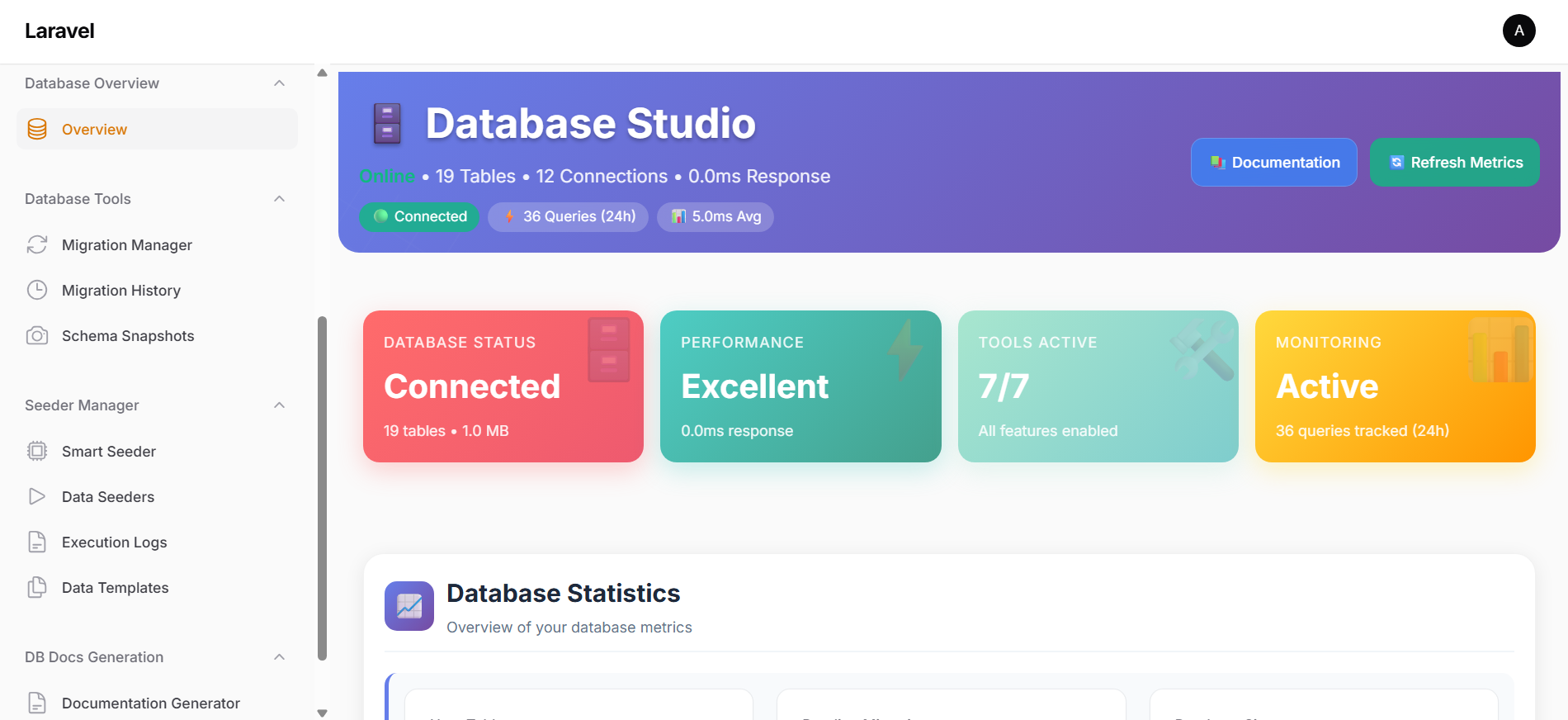Click the tools icon in Tools Active card
1568x720 pixels.
pyautogui.click(x=1203, y=350)
